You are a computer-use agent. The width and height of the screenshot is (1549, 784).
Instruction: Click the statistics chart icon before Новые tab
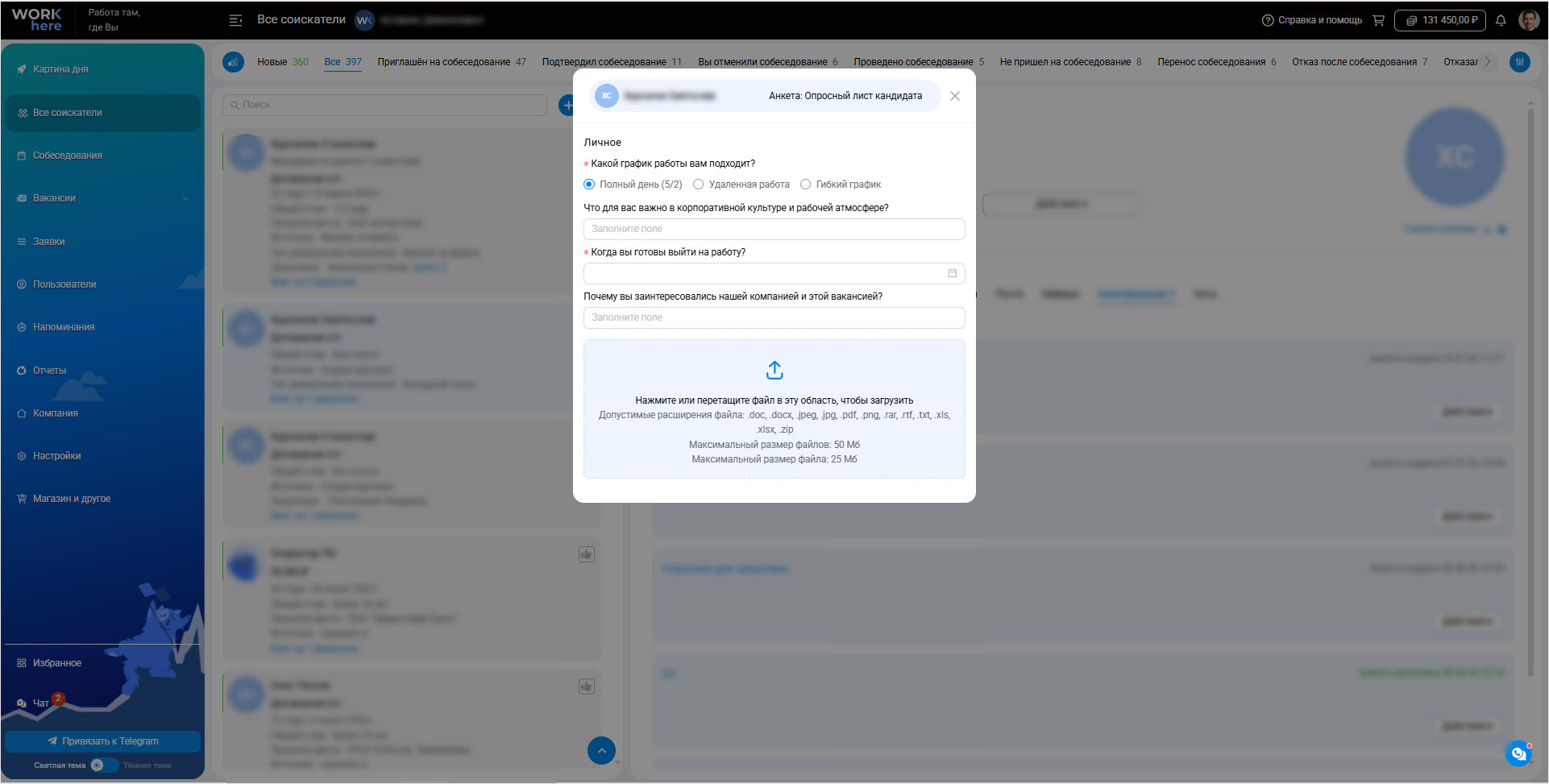point(234,62)
